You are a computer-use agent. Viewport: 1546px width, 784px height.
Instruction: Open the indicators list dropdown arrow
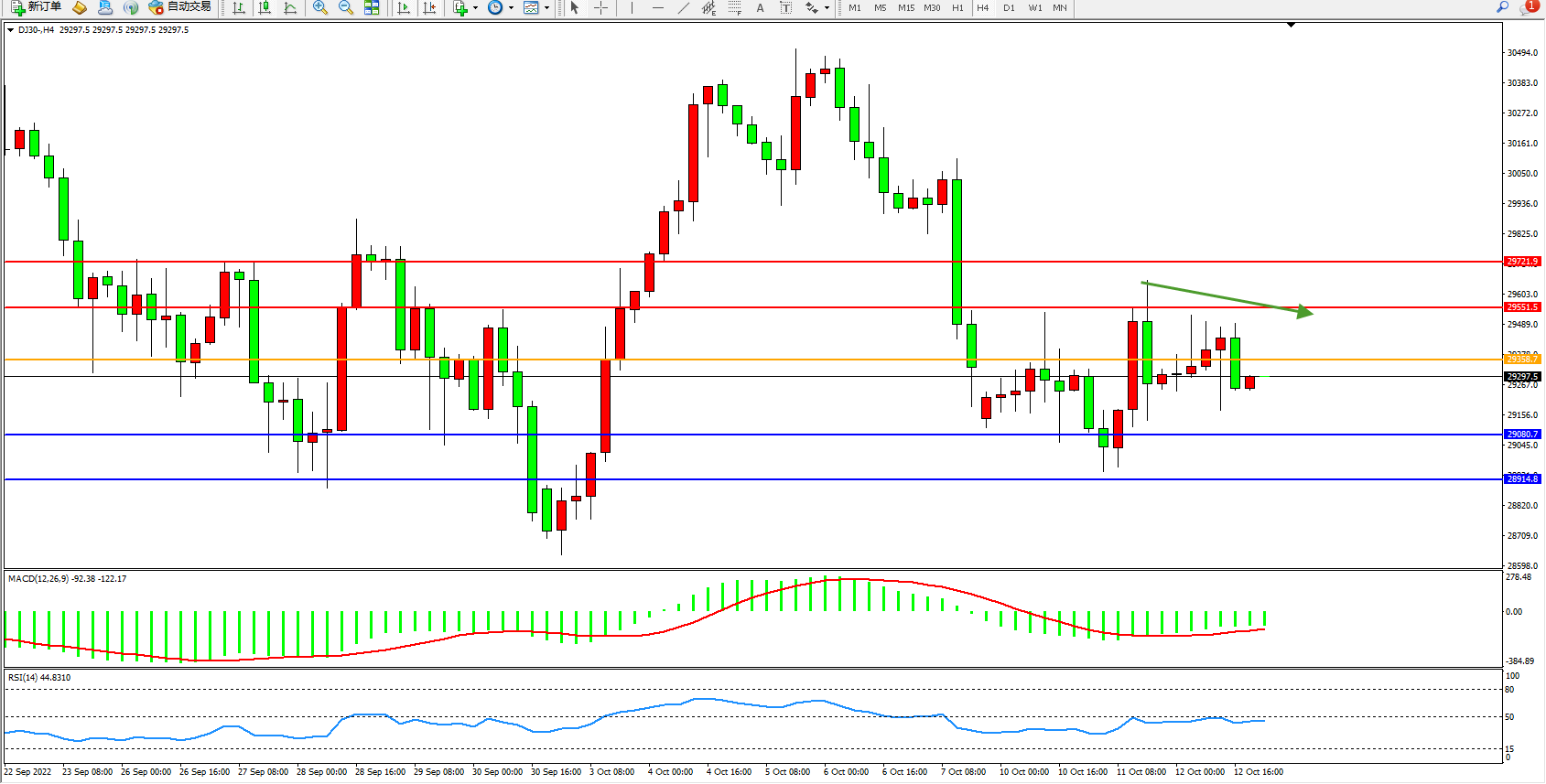[x=475, y=8]
